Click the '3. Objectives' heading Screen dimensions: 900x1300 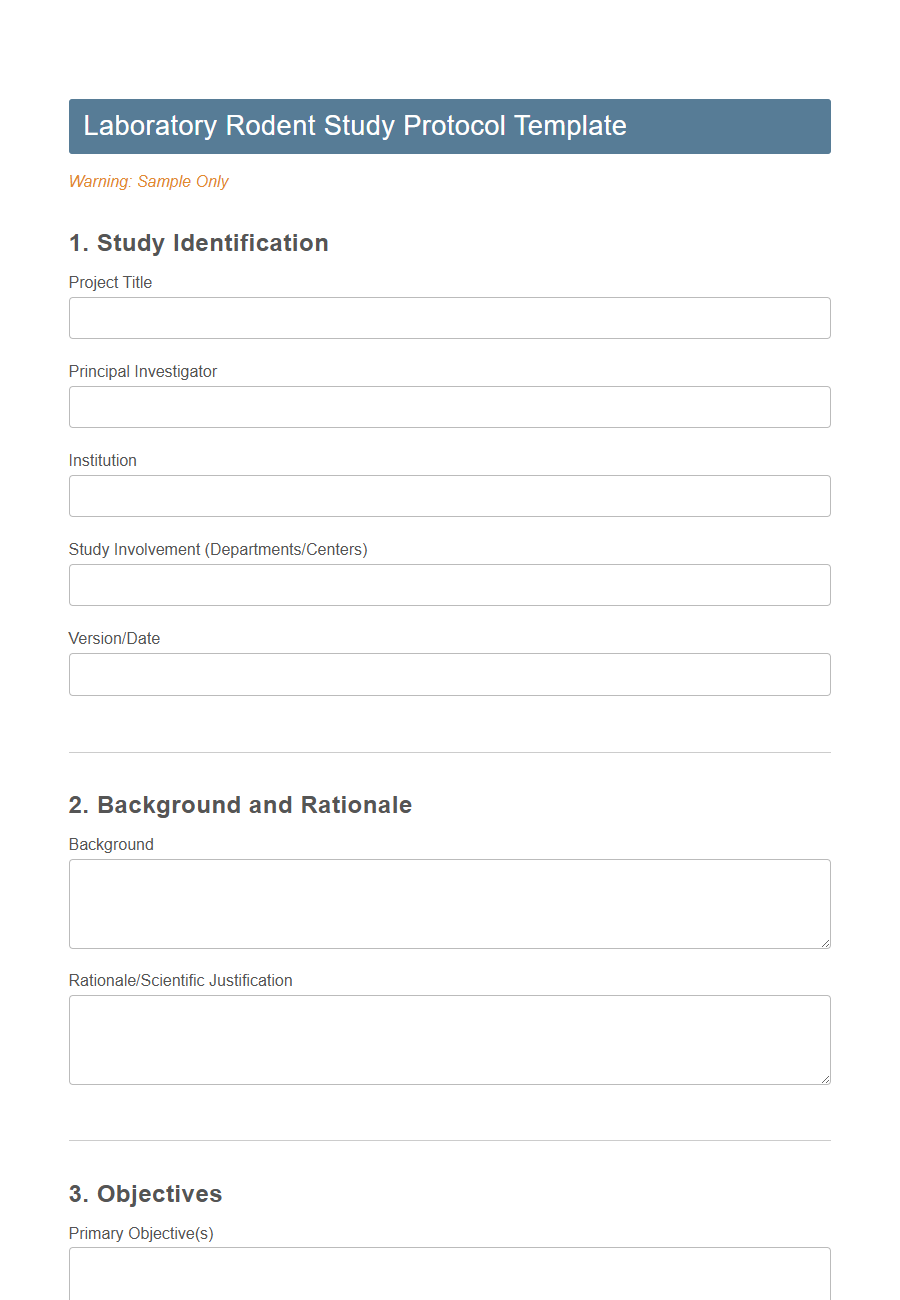(x=145, y=1193)
